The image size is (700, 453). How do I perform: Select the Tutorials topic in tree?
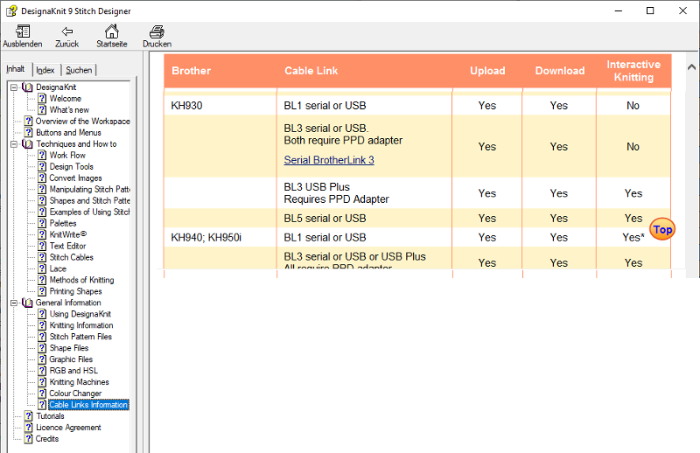click(x=50, y=416)
